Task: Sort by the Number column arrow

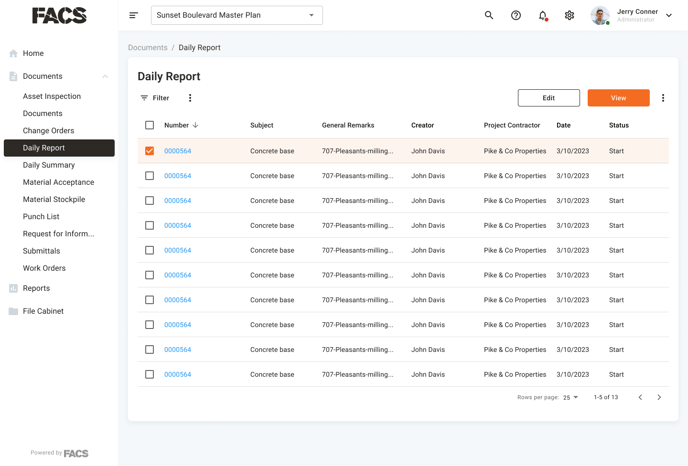Action: [196, 125]
